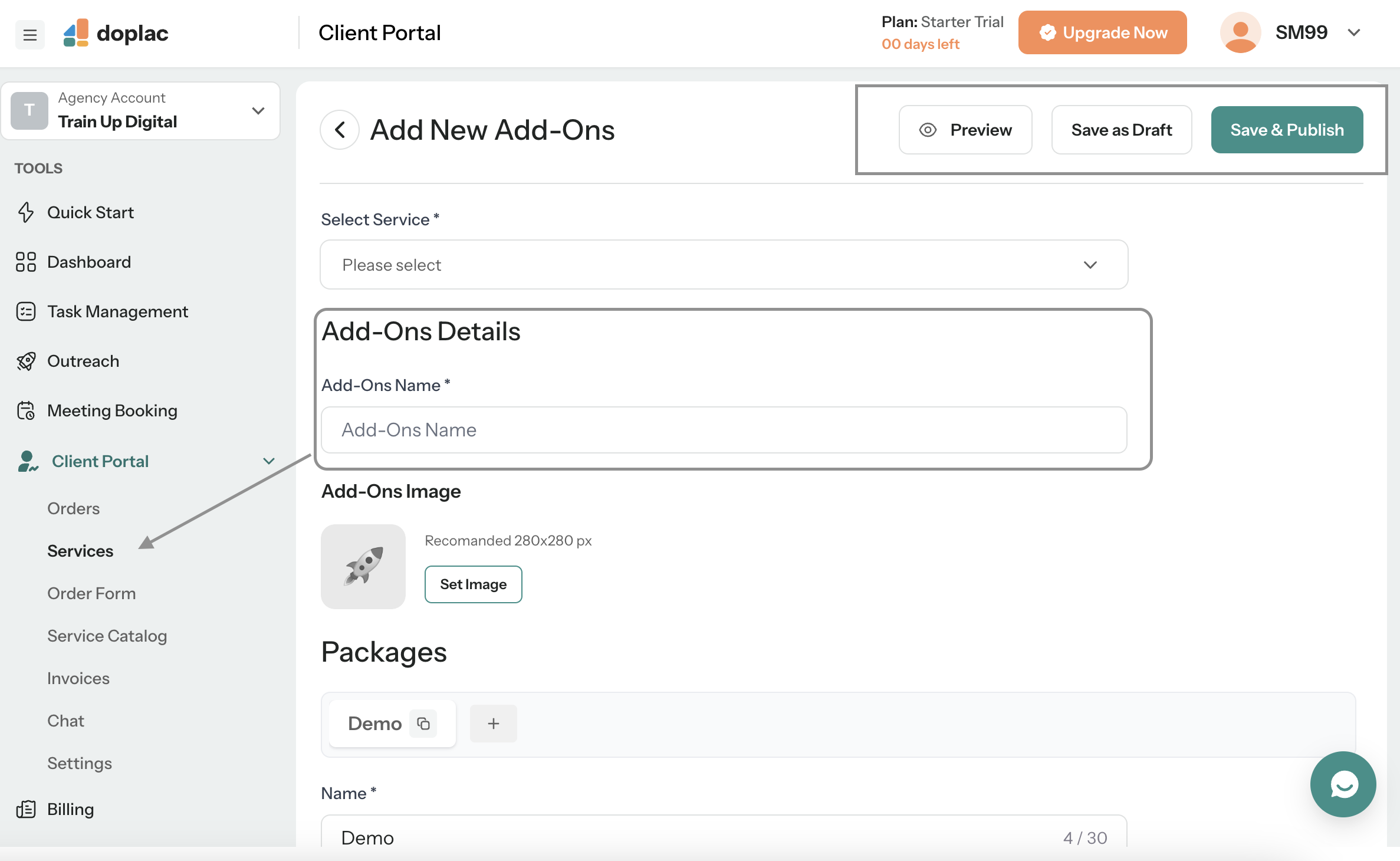
Task: Open Invoices submenu item
Action: click(78, 678)
